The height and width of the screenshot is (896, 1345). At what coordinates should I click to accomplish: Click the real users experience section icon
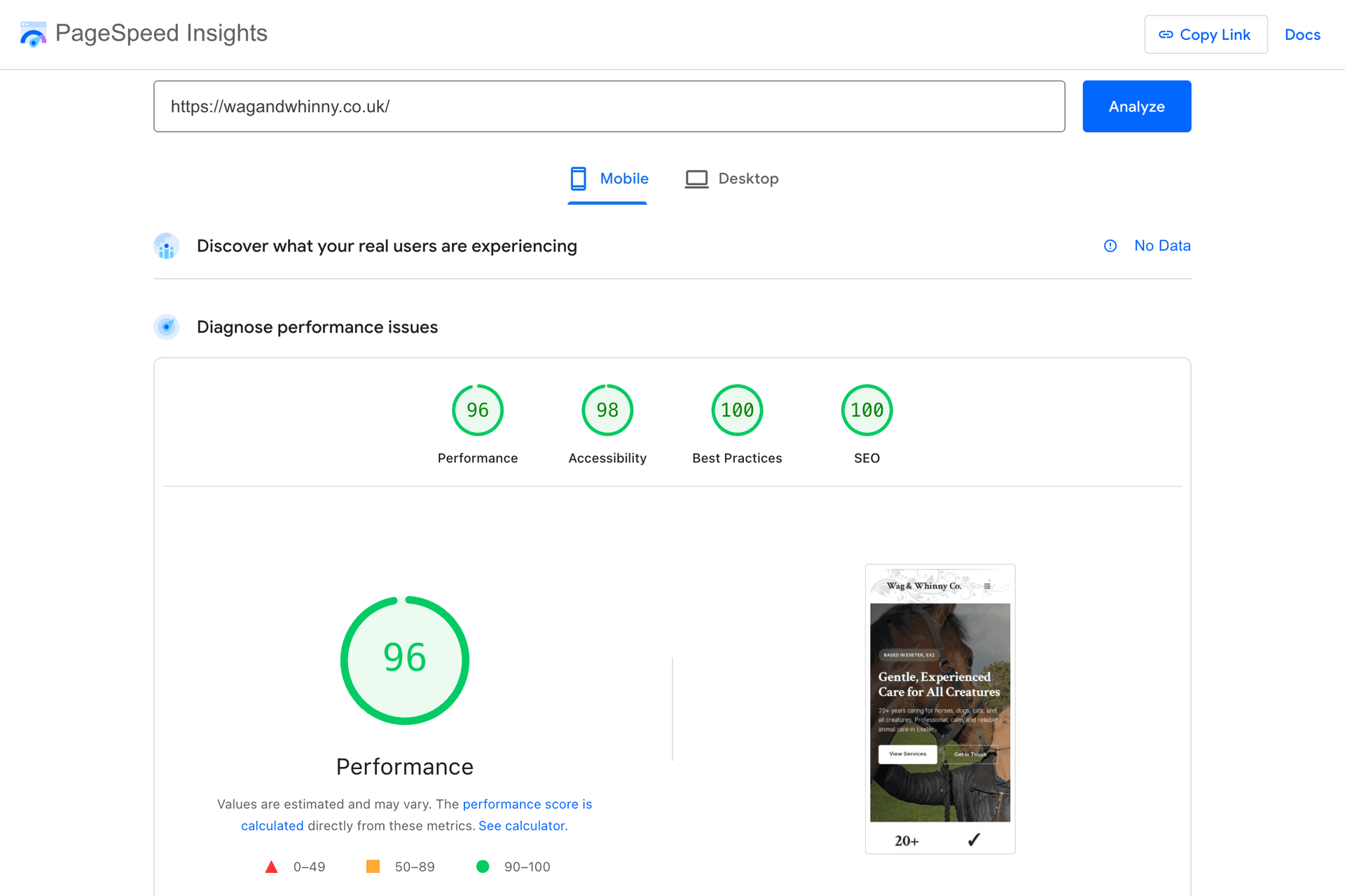tap(166, 246)
